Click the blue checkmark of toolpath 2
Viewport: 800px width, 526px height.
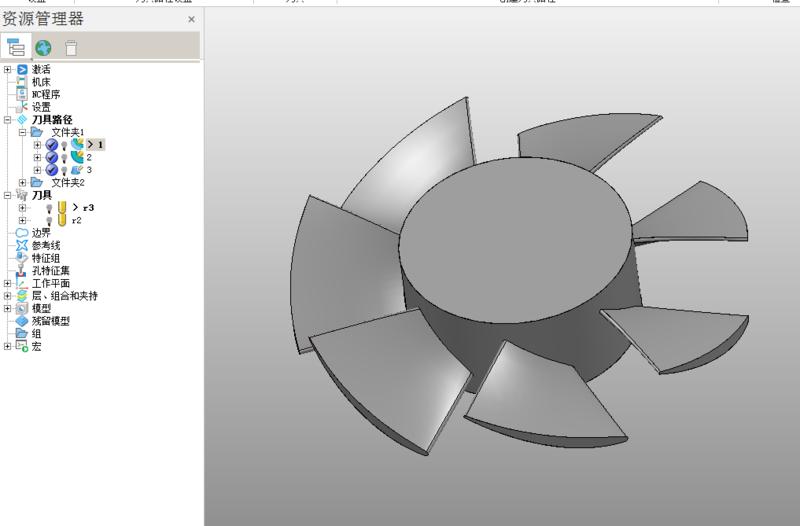coord(52,157)
